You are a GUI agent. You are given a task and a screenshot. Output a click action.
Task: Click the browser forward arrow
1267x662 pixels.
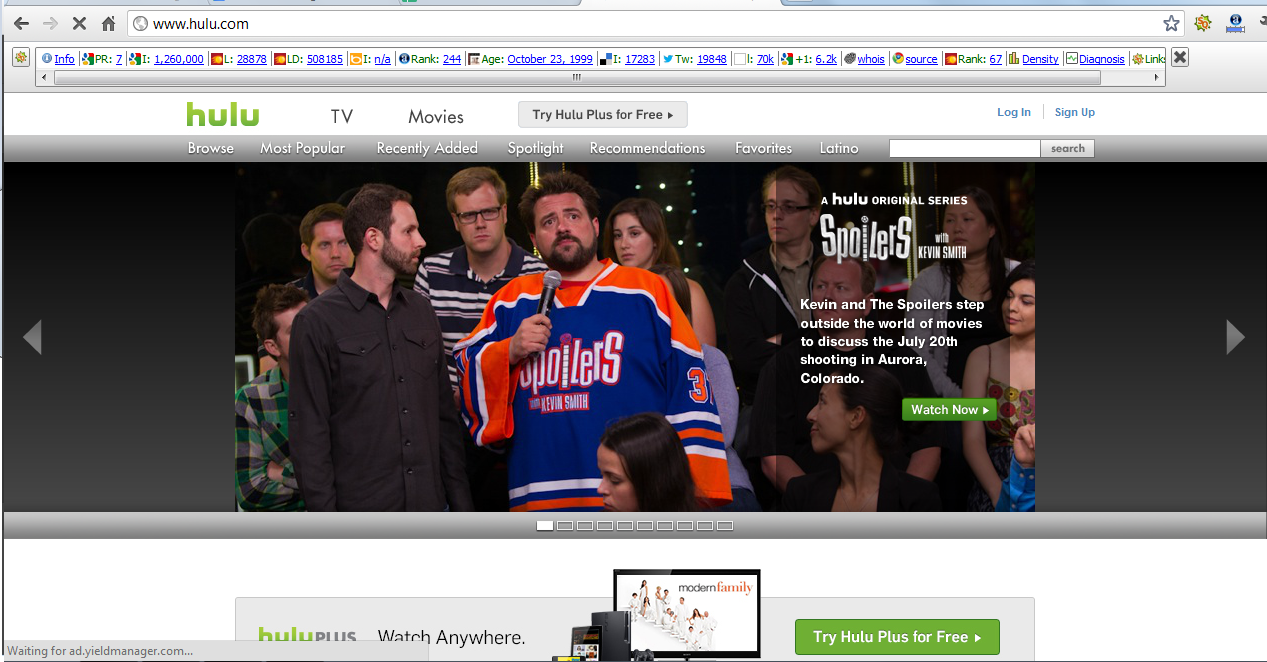pos(50,23)
